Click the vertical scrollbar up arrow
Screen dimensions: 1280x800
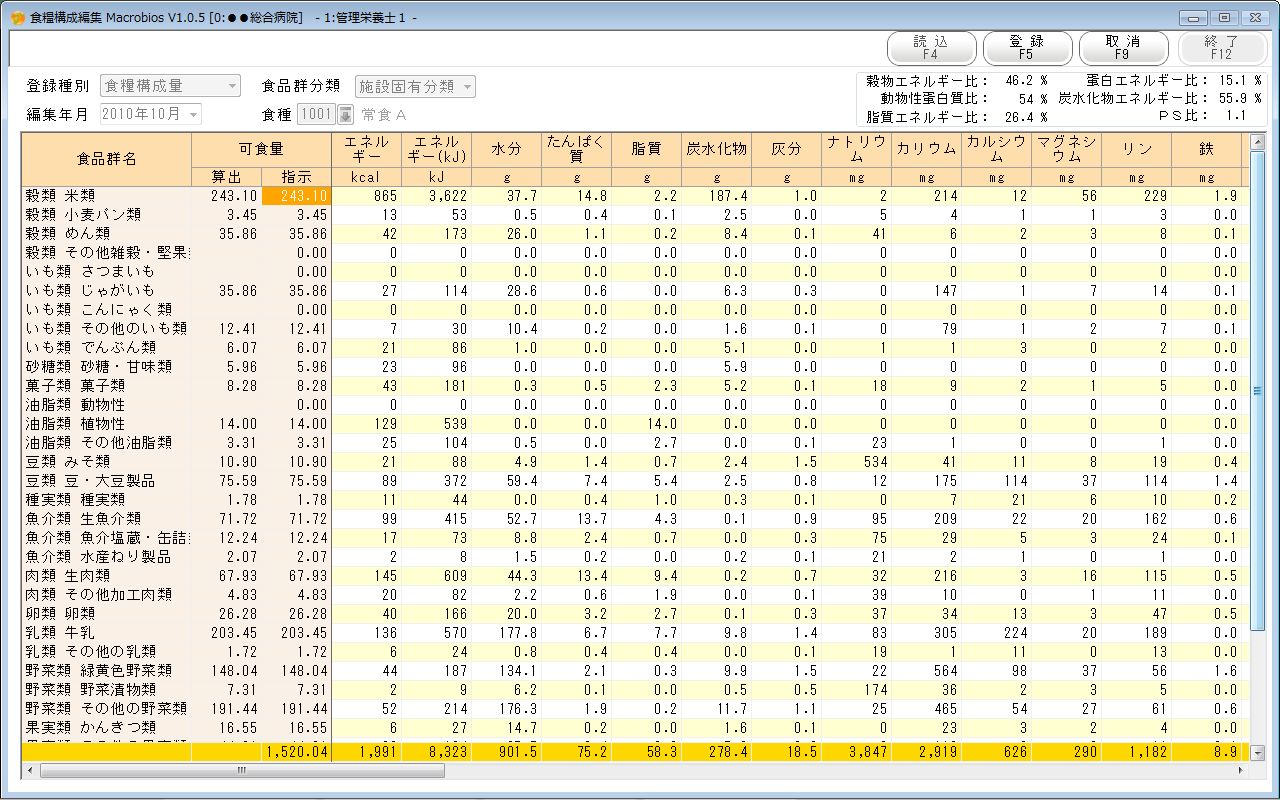(1258, 141)
